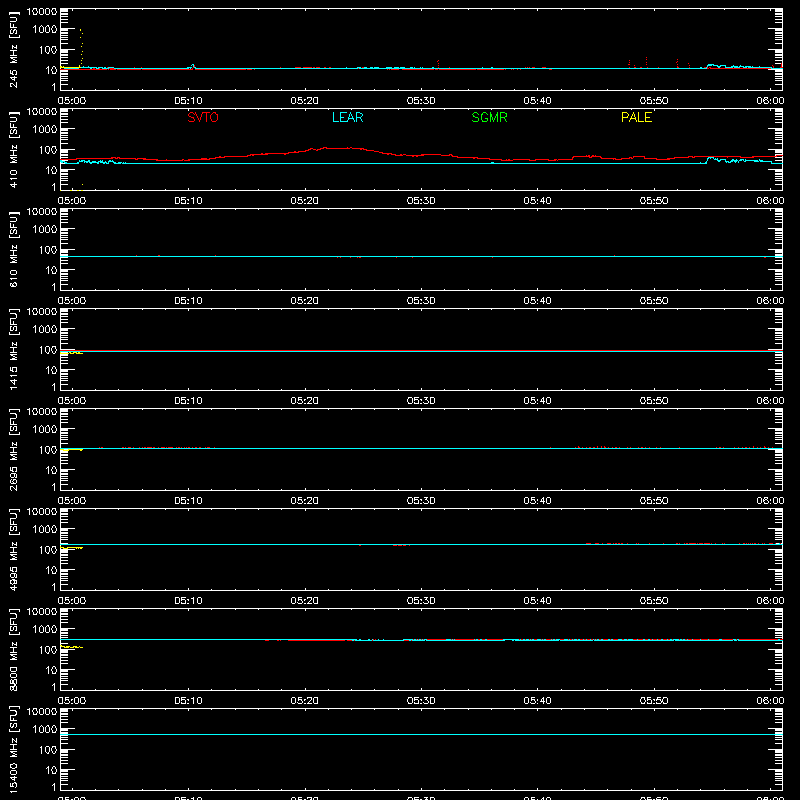
Task: Select the '2695 MHz [SFU]' axis label
Action: [13, 449]
